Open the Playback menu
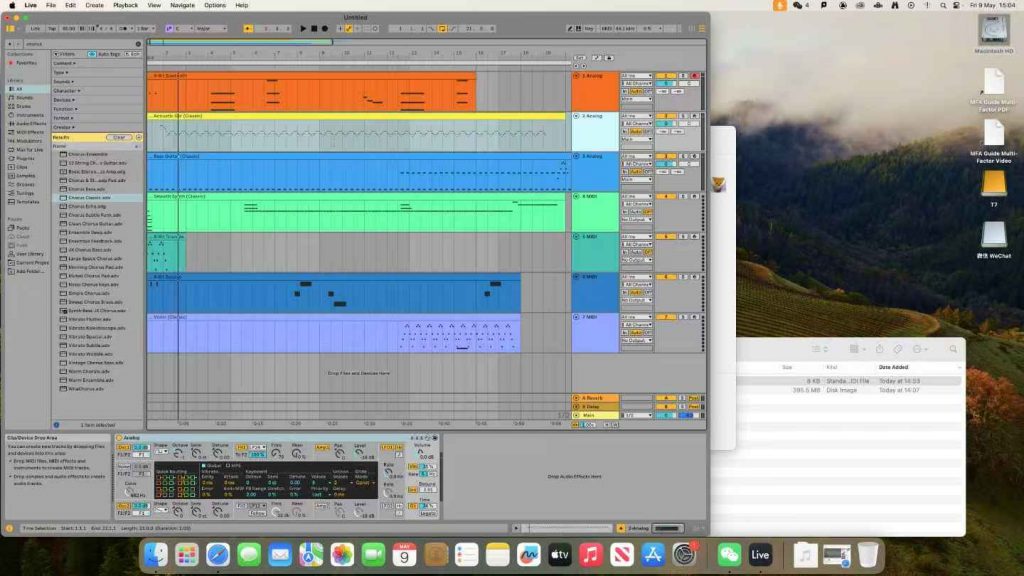This screenshot has width=1024, height=576. [126, 5]
